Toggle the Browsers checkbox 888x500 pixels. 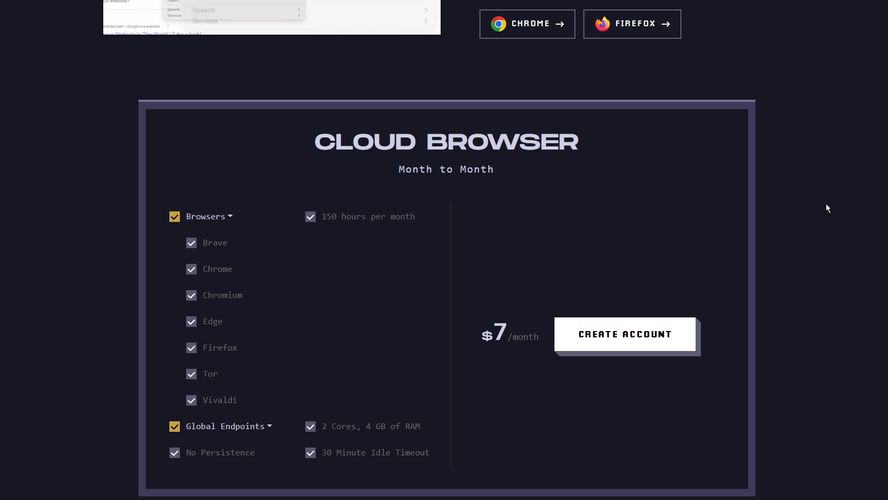click(x=174, y=217)
